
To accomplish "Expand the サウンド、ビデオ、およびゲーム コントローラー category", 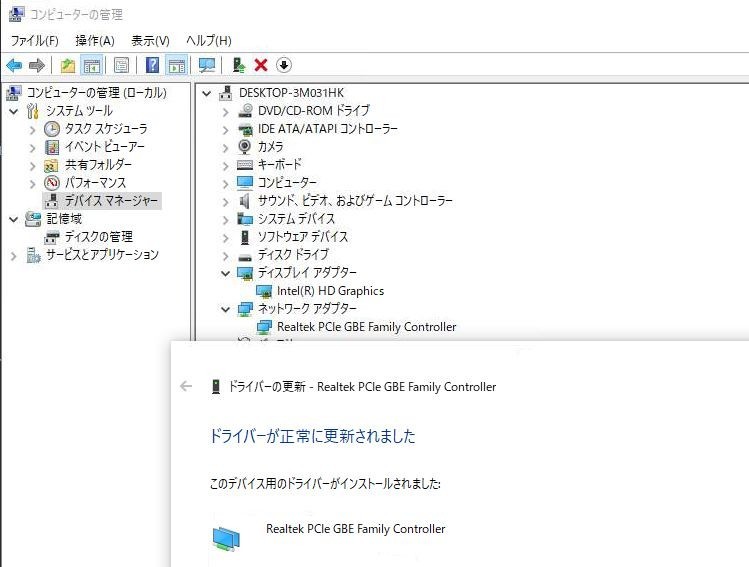I will pyautogui.click(x=225, y=202).
